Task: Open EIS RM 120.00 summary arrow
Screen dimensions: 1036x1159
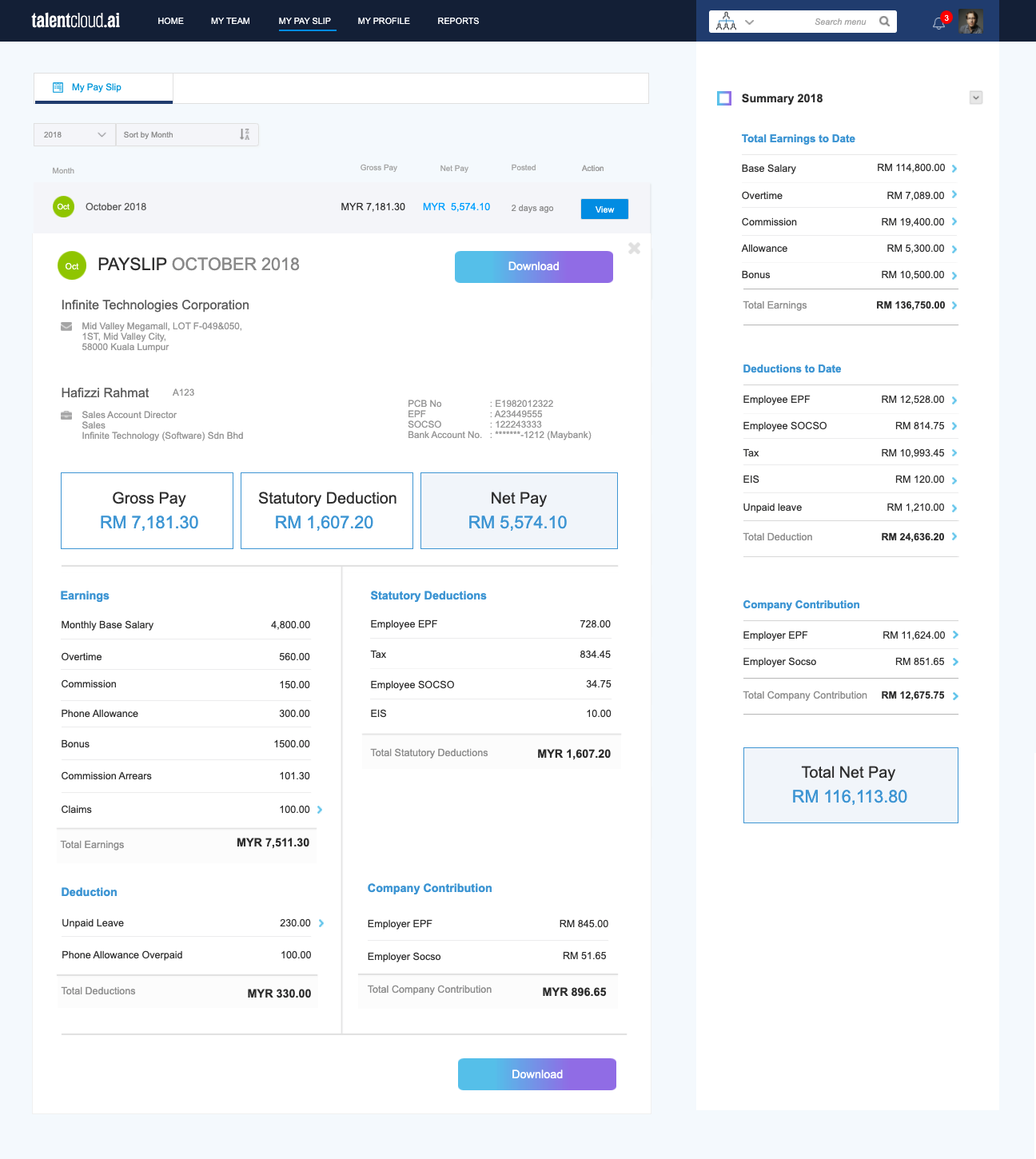Action: tap(954, 480)
